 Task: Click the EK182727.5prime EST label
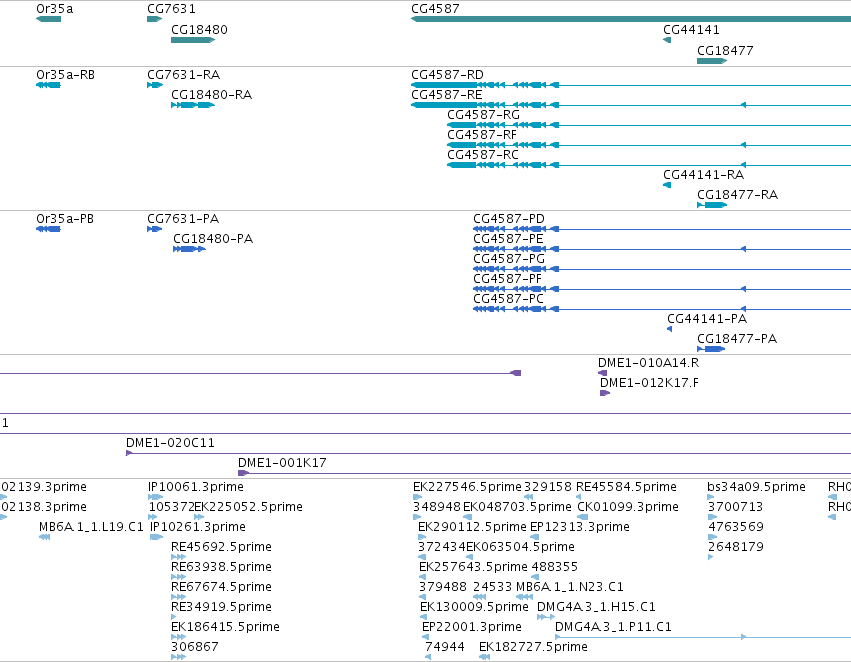point(533,647)
